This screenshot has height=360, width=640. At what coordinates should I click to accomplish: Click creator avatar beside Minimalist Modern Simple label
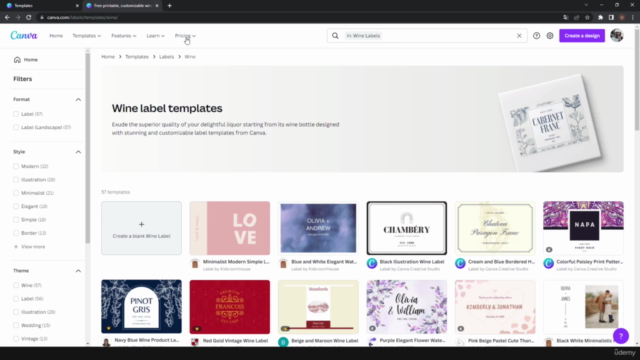pyautogui.click(x=195, y=263)
